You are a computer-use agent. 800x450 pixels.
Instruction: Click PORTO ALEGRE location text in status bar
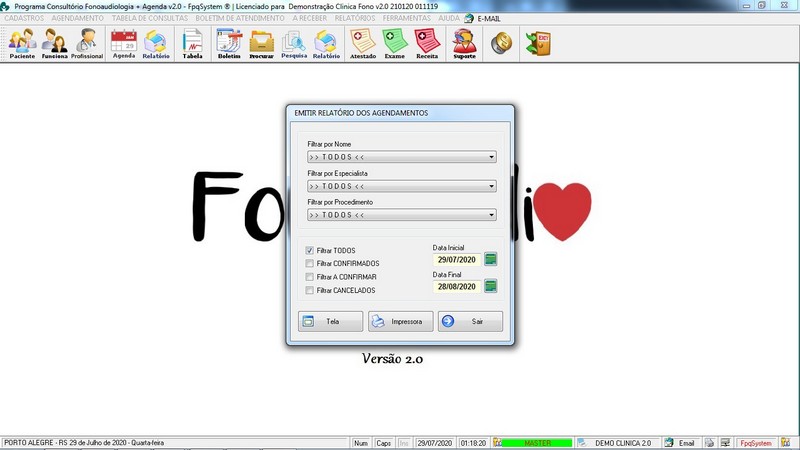(x=84, y=443)
